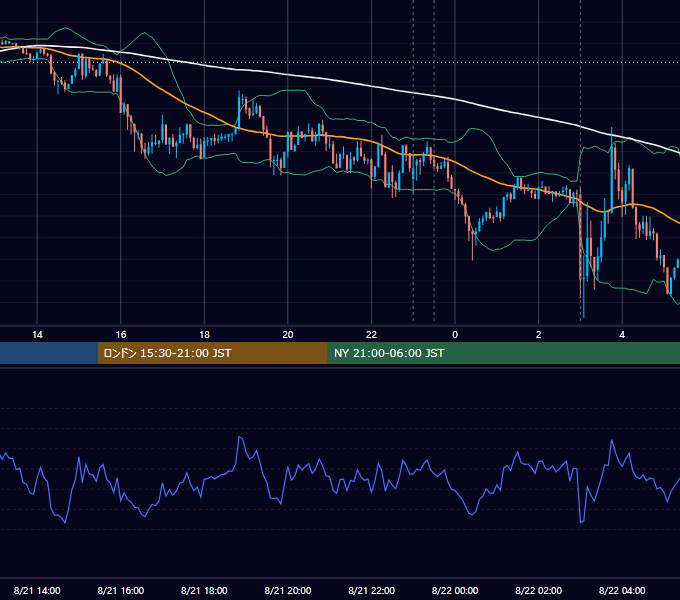Select the NY 21:00-06:00 JST session bar

[503, 353]
